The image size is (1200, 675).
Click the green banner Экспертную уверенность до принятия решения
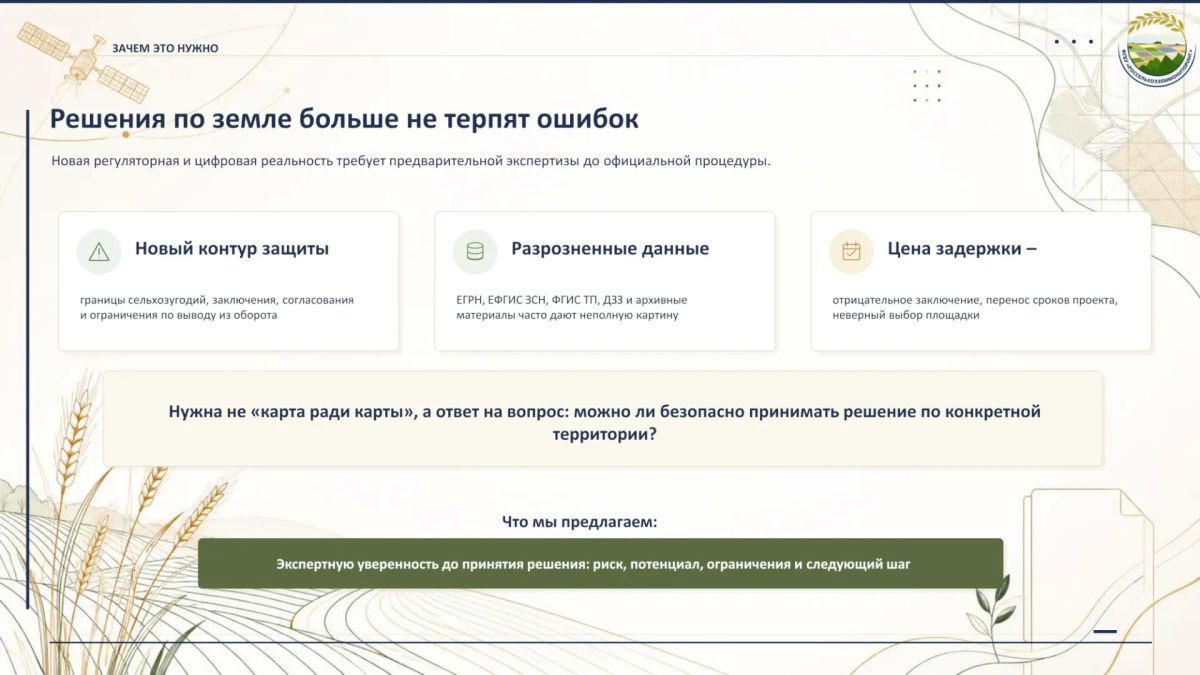600,564
